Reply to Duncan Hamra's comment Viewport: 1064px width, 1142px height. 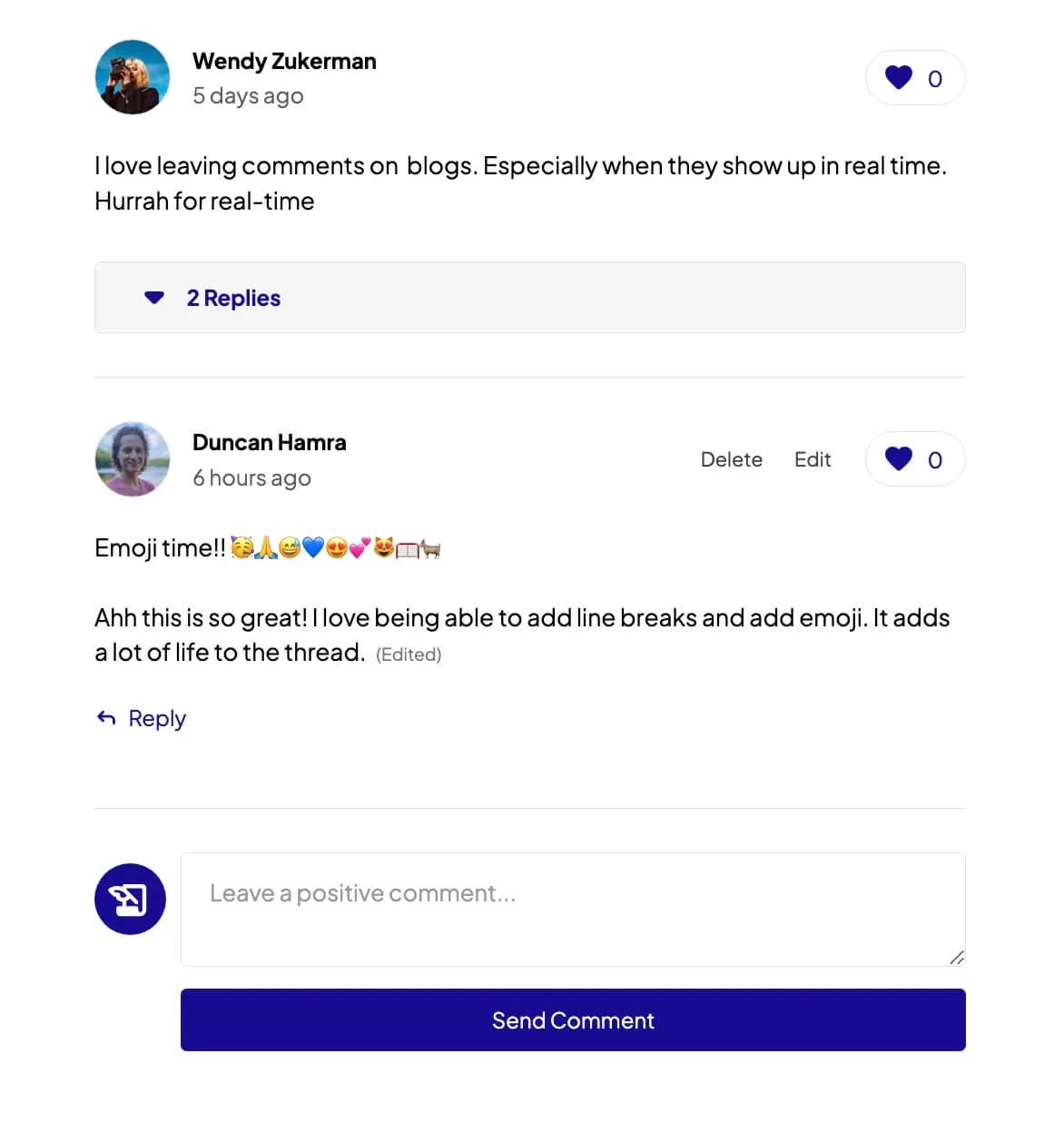tap(156, 718)
